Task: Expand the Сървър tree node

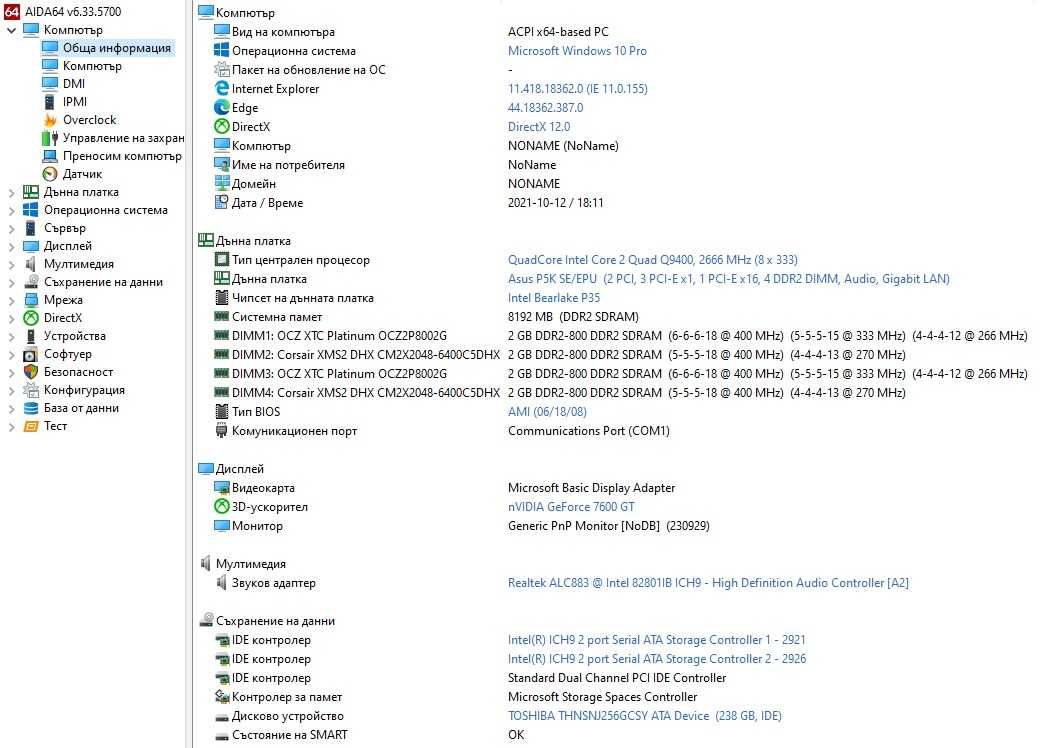Action: (x=11, y=228)
